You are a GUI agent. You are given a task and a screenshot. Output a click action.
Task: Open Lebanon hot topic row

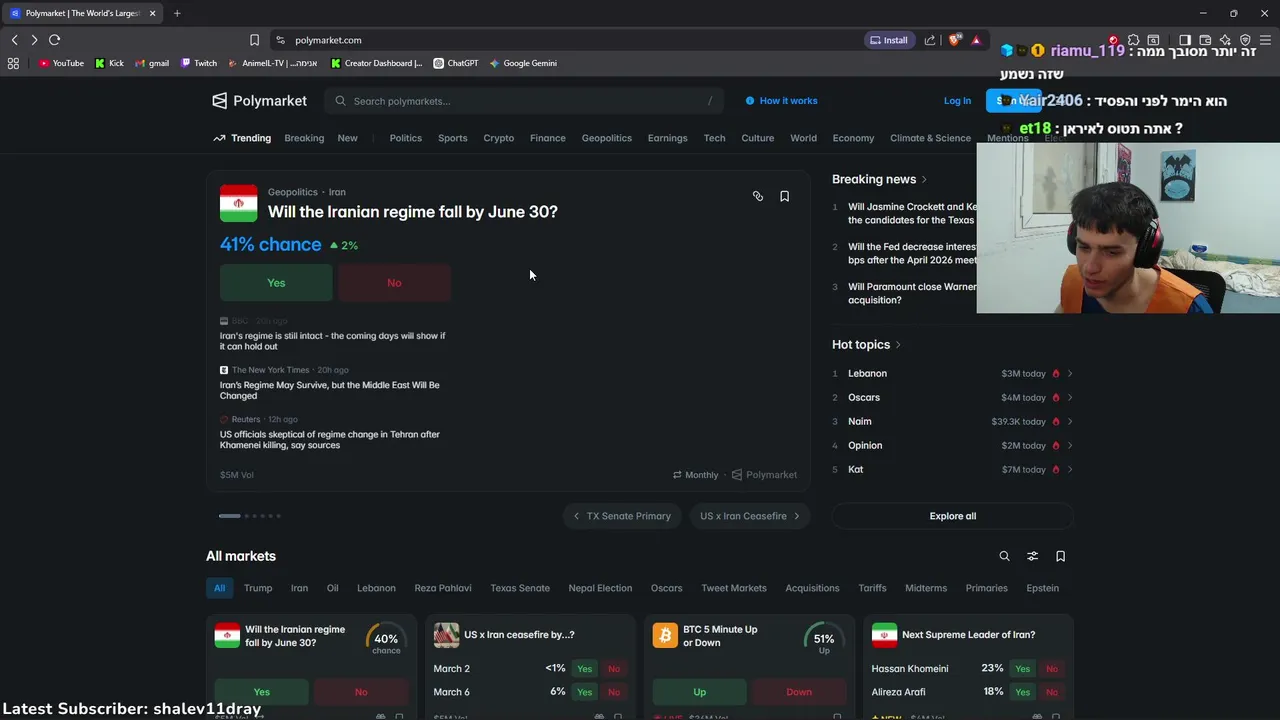(x=952, y=373)
